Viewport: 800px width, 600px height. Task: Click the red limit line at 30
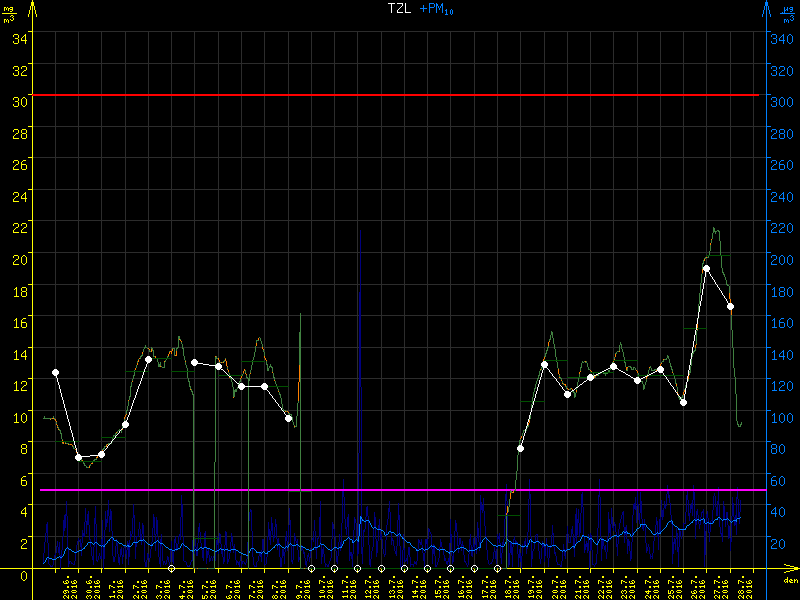(x=400, y=95)
